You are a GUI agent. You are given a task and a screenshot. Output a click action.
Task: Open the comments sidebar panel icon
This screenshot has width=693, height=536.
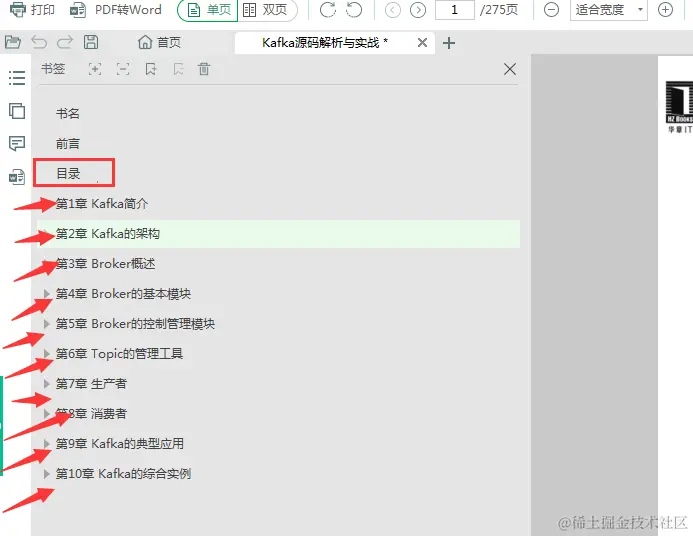pyautogui.click(x=17, y=144)
